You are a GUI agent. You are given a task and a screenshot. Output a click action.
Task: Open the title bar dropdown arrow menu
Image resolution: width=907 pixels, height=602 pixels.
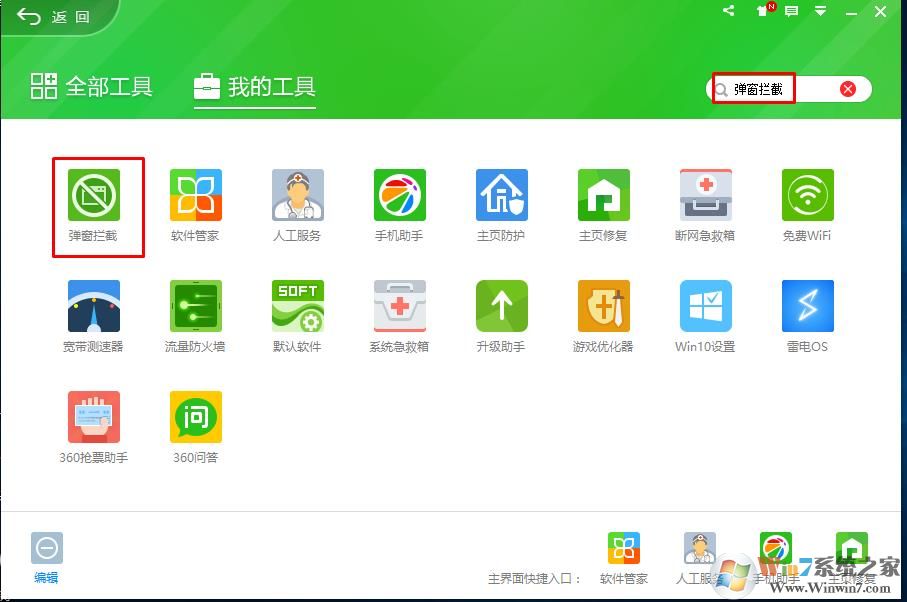(820, 11)
